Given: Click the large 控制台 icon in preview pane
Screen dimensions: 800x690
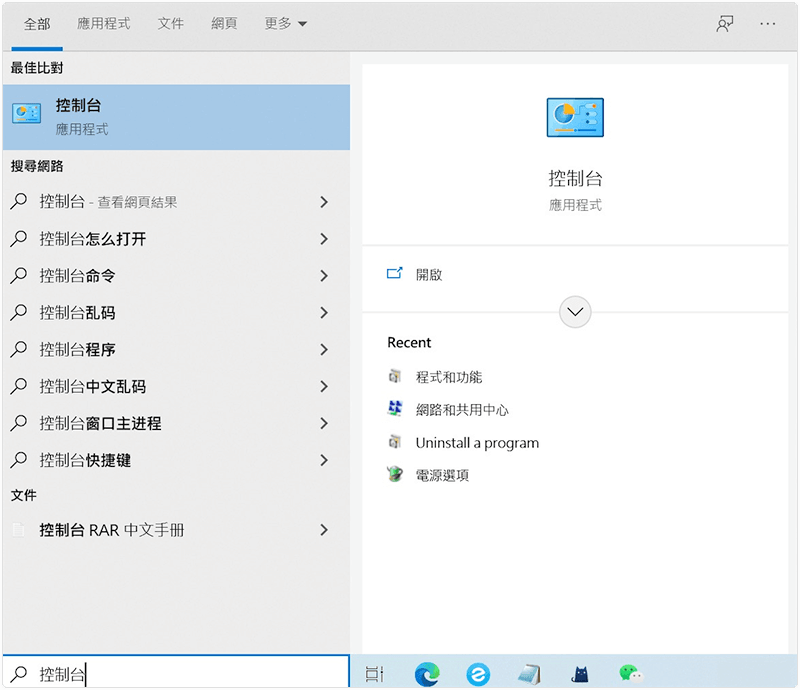Looking at the screenshot, I should (x=575, y=117).
